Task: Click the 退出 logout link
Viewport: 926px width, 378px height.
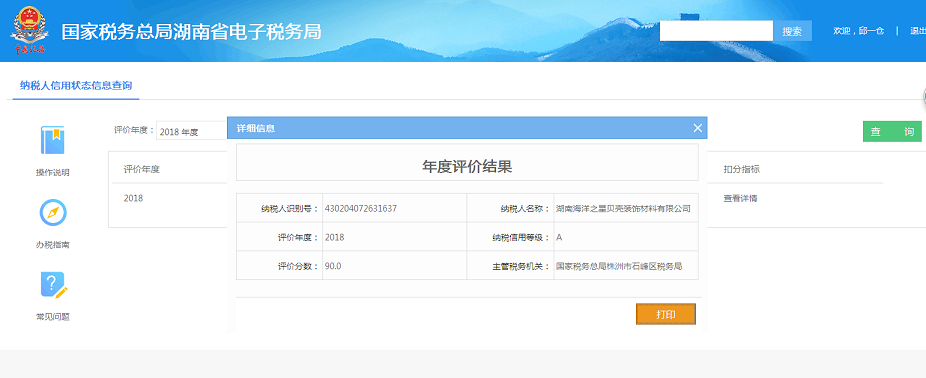Action: [918, 31]
